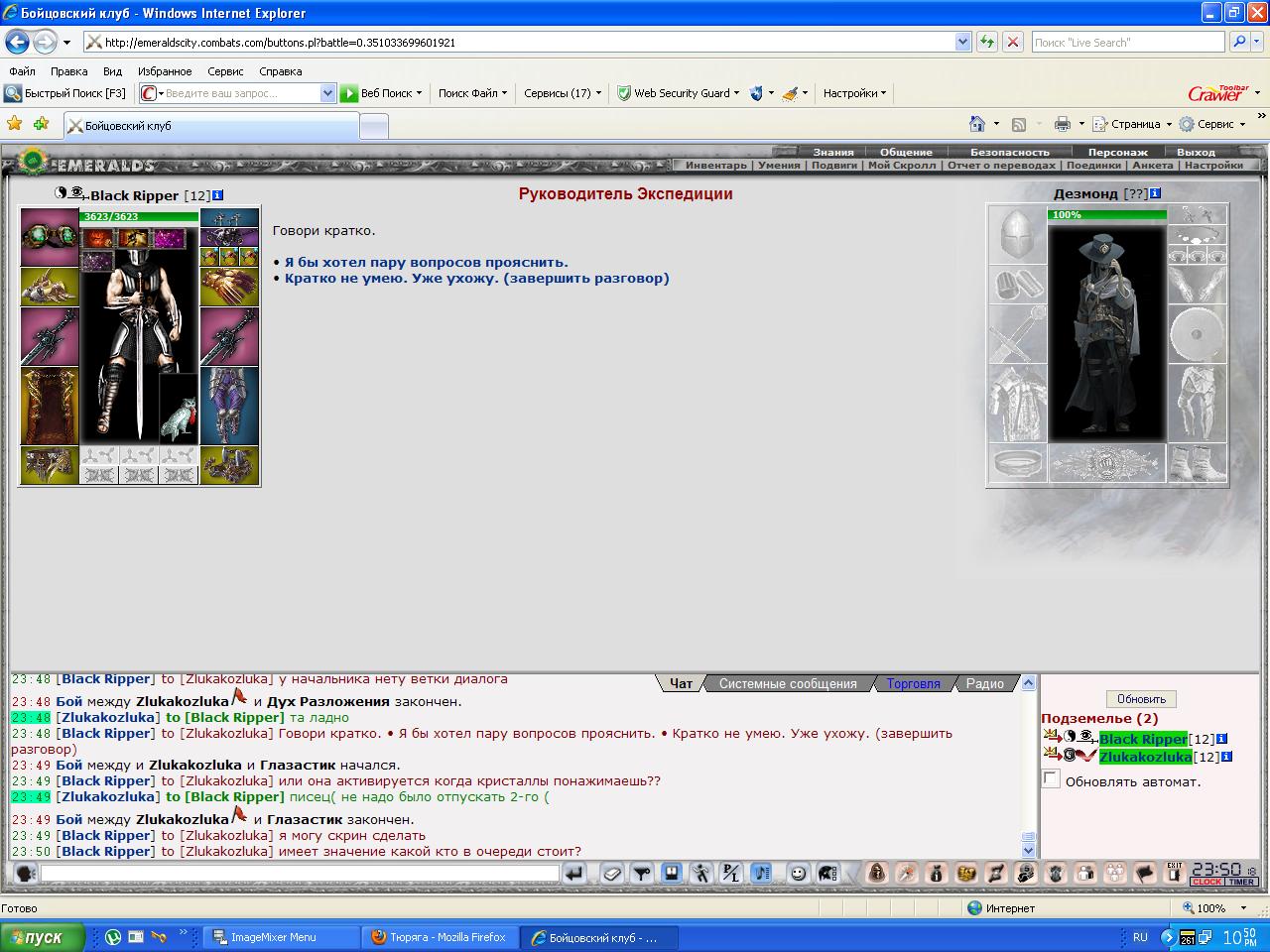Open the Страница dropdown menu
1270x952 pixels.
point(1132,124)
